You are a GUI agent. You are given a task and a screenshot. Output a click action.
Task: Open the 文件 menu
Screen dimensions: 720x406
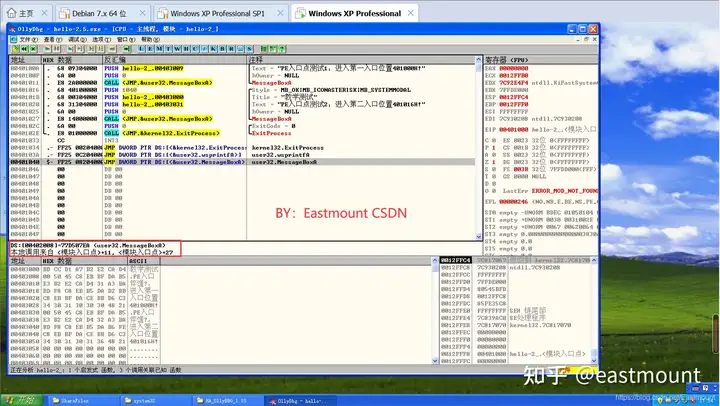tap(28, 39)
